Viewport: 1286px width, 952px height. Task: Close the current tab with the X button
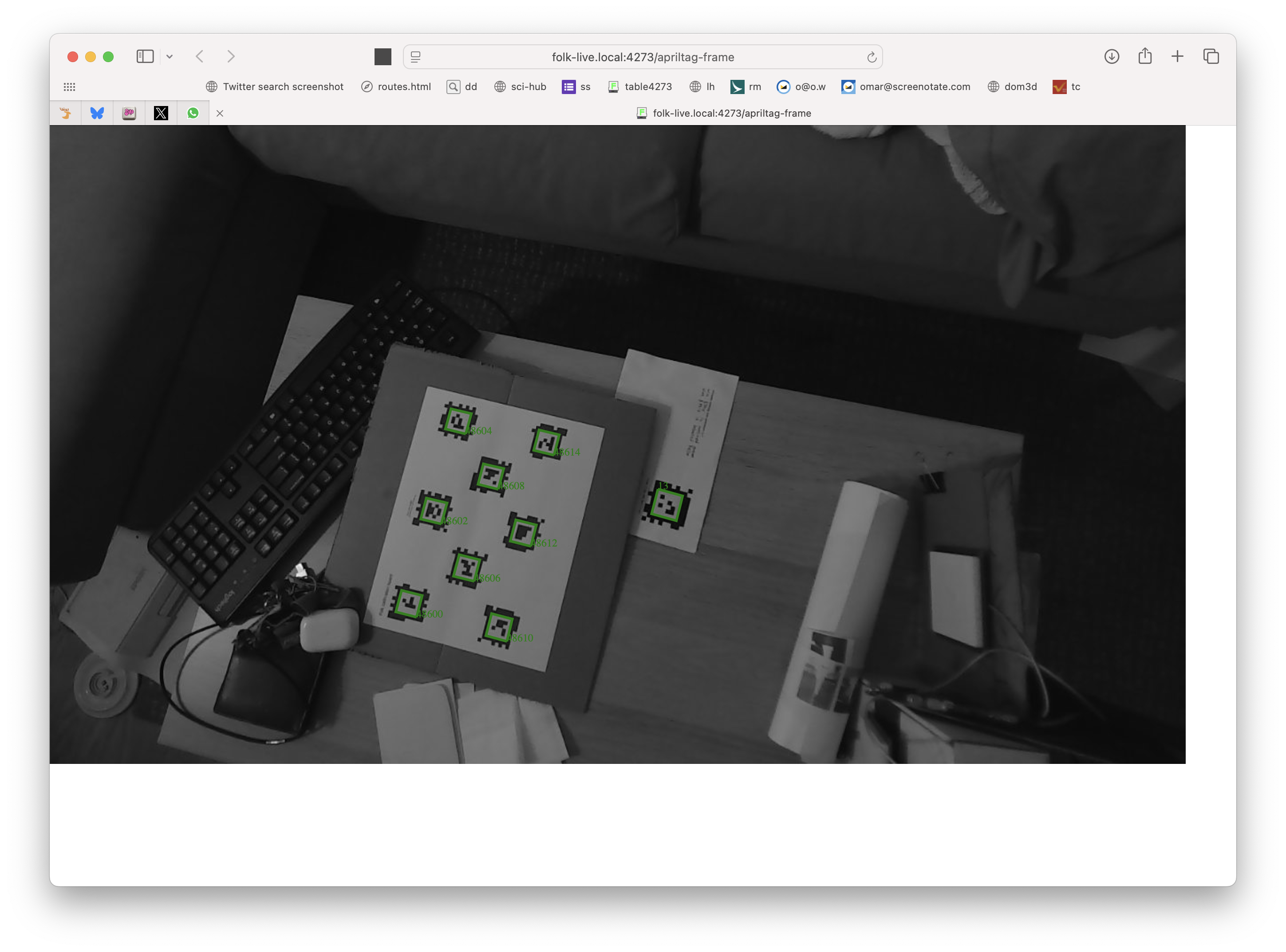[220, 114]
